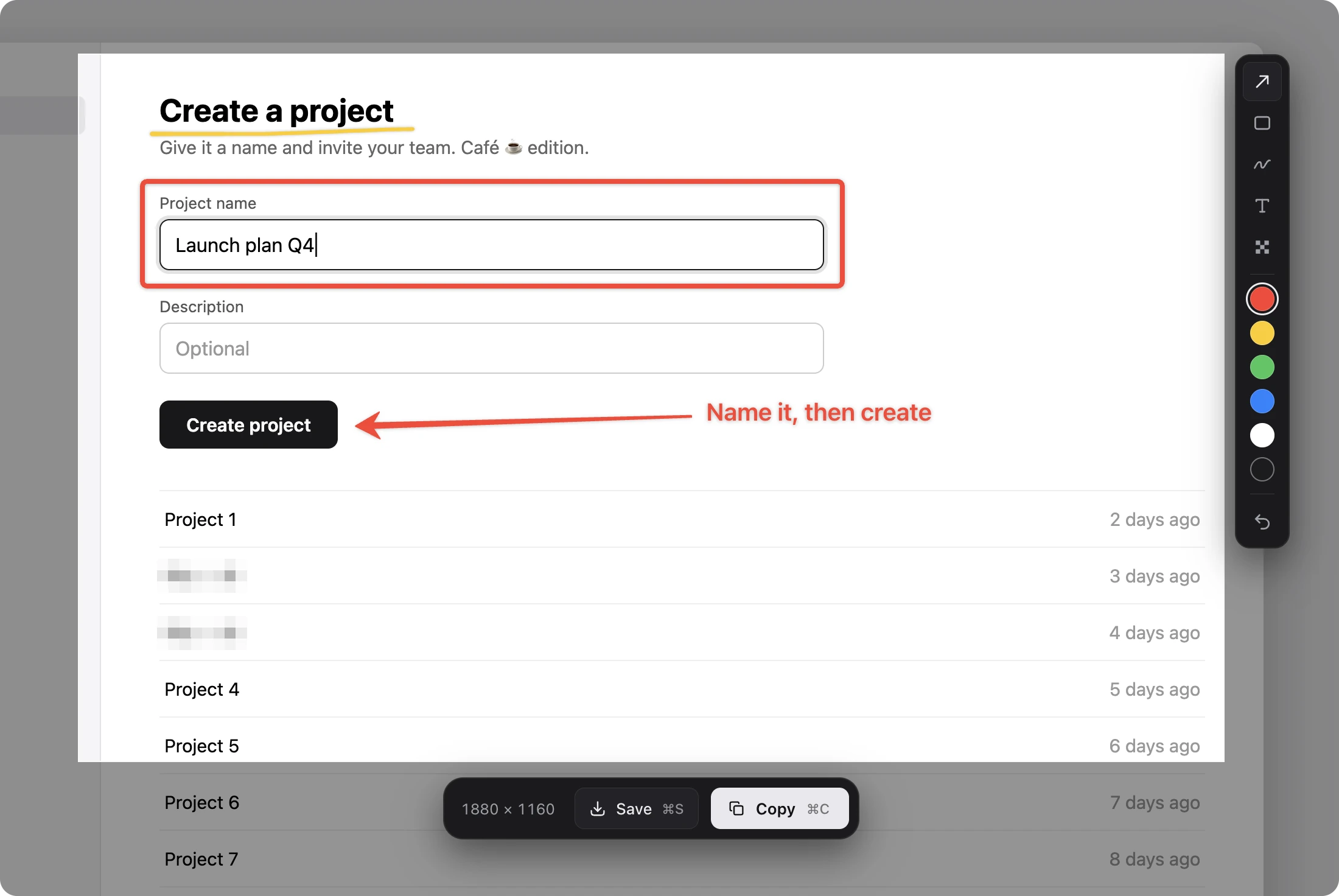The image size is (1339, 896).
Task: Click the '5 days ago' timestamp
Action: pyautogui.click(x=1155, y=689)
